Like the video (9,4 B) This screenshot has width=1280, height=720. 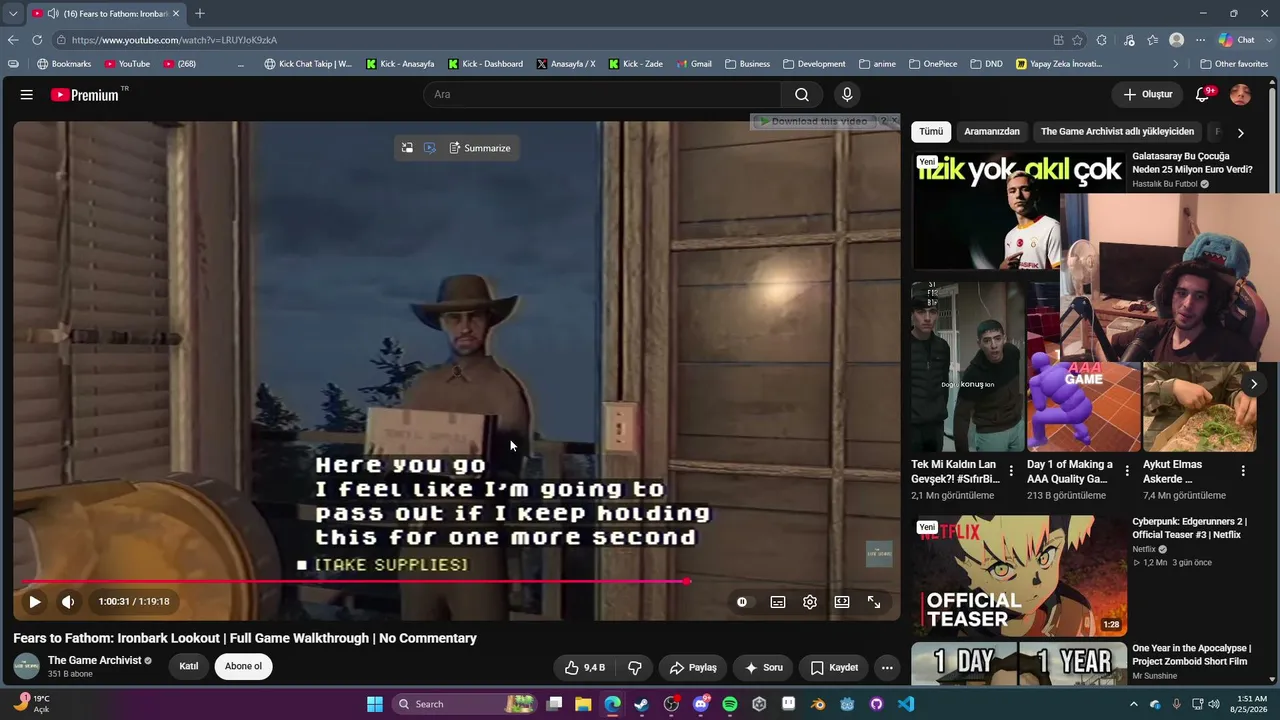coord(585,668)
